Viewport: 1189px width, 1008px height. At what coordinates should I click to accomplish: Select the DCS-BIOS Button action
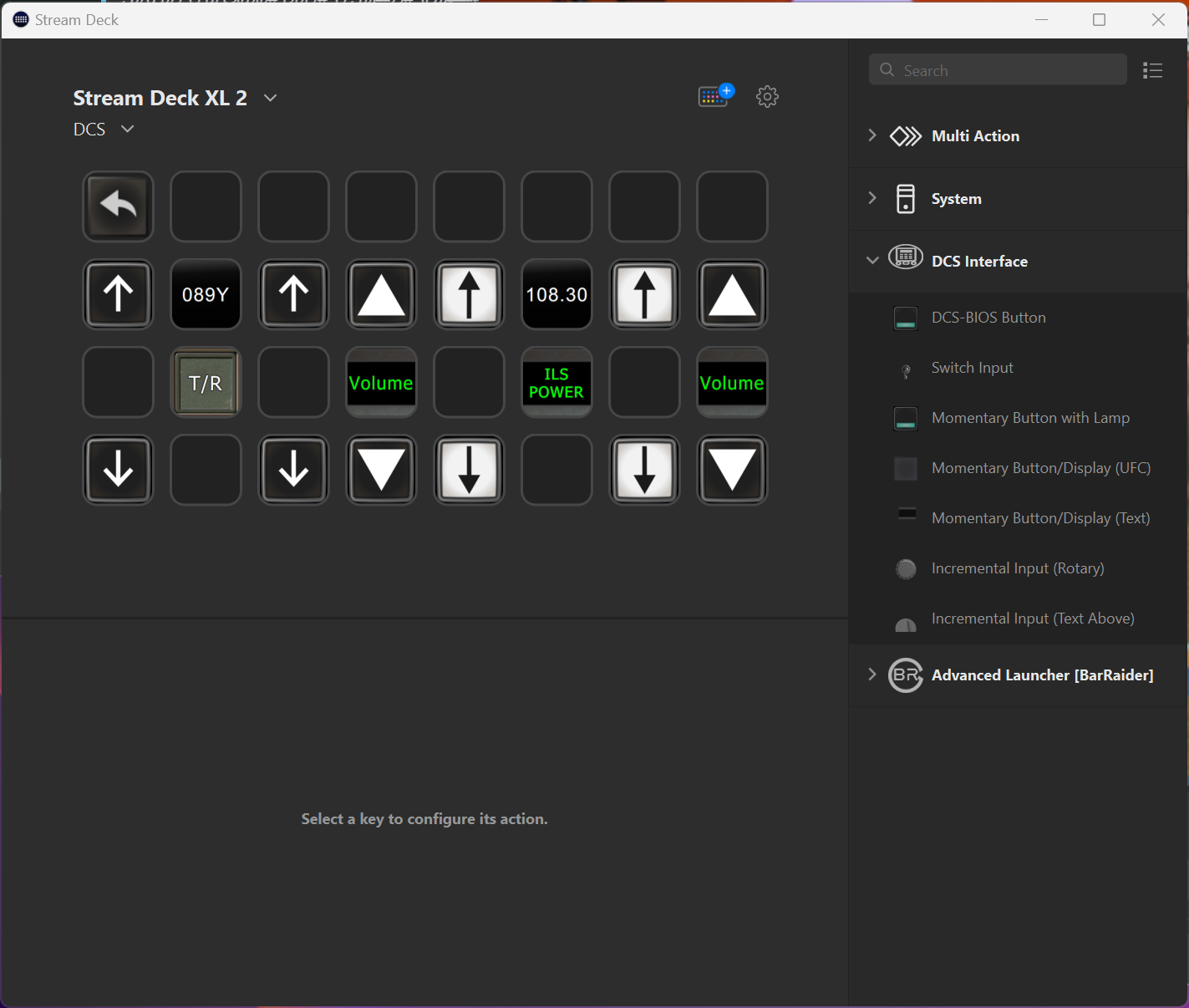(988, 318)
